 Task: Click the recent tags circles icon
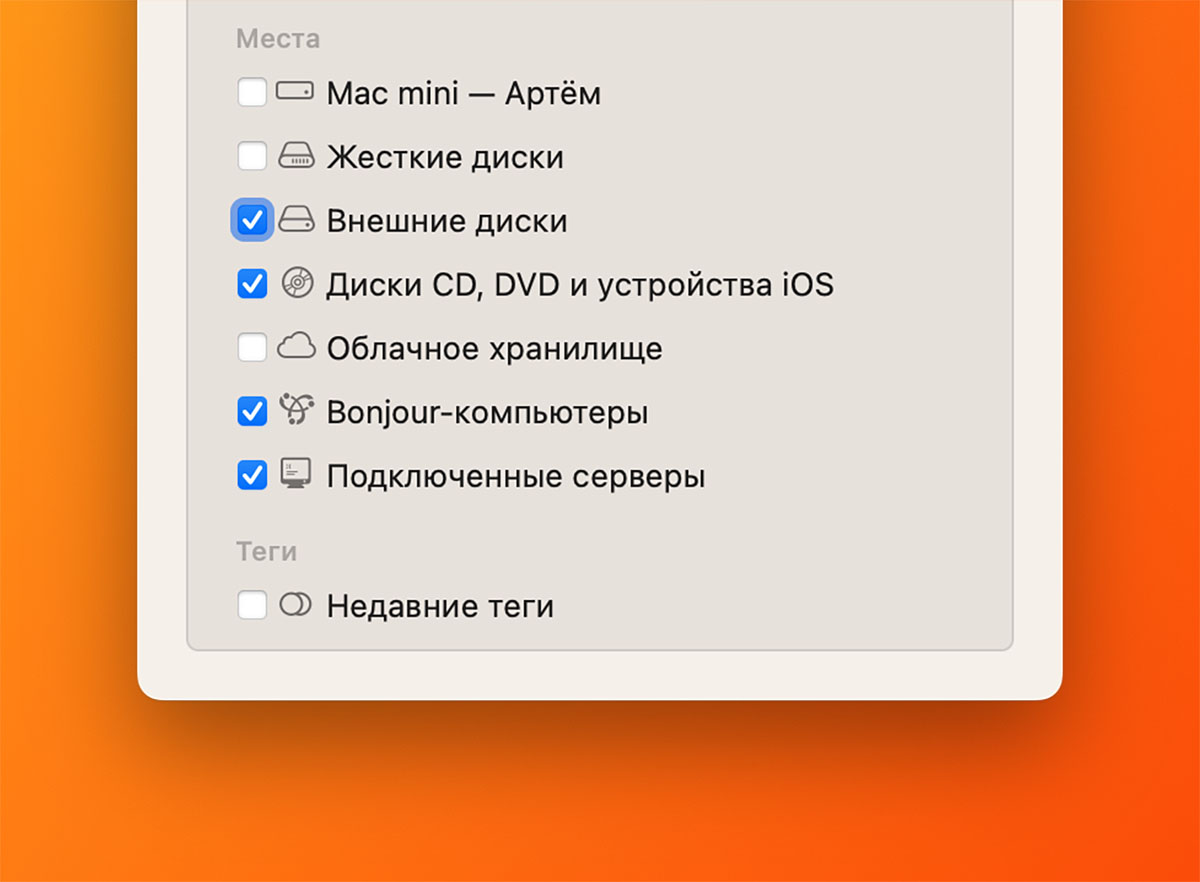coord(296,605)
